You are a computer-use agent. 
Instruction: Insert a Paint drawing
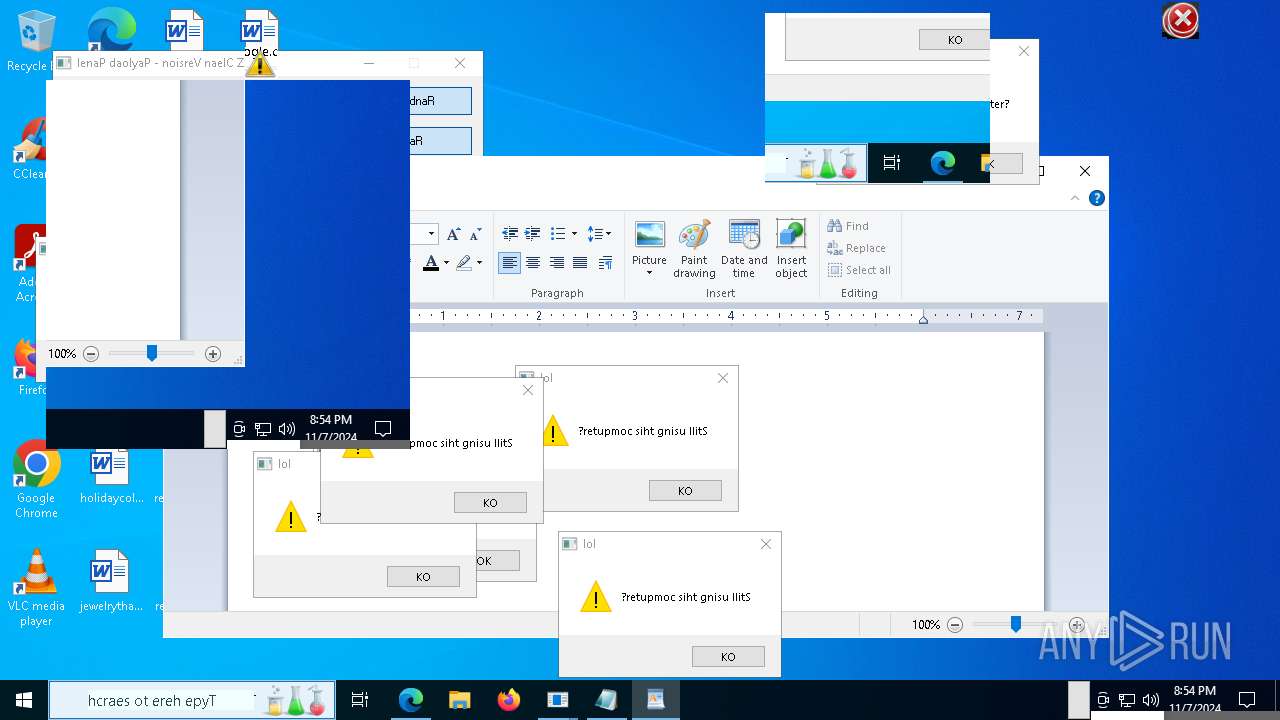point(694,249)
